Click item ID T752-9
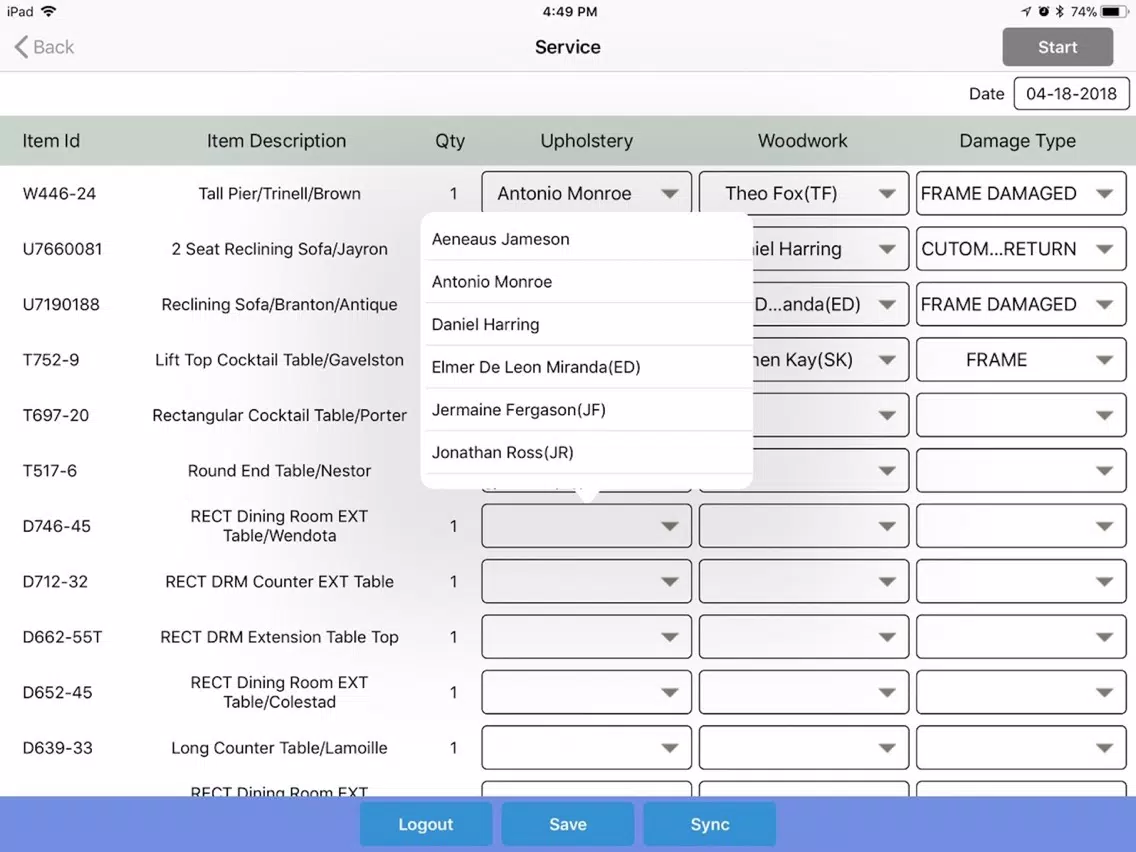 (x=51, y=360)
